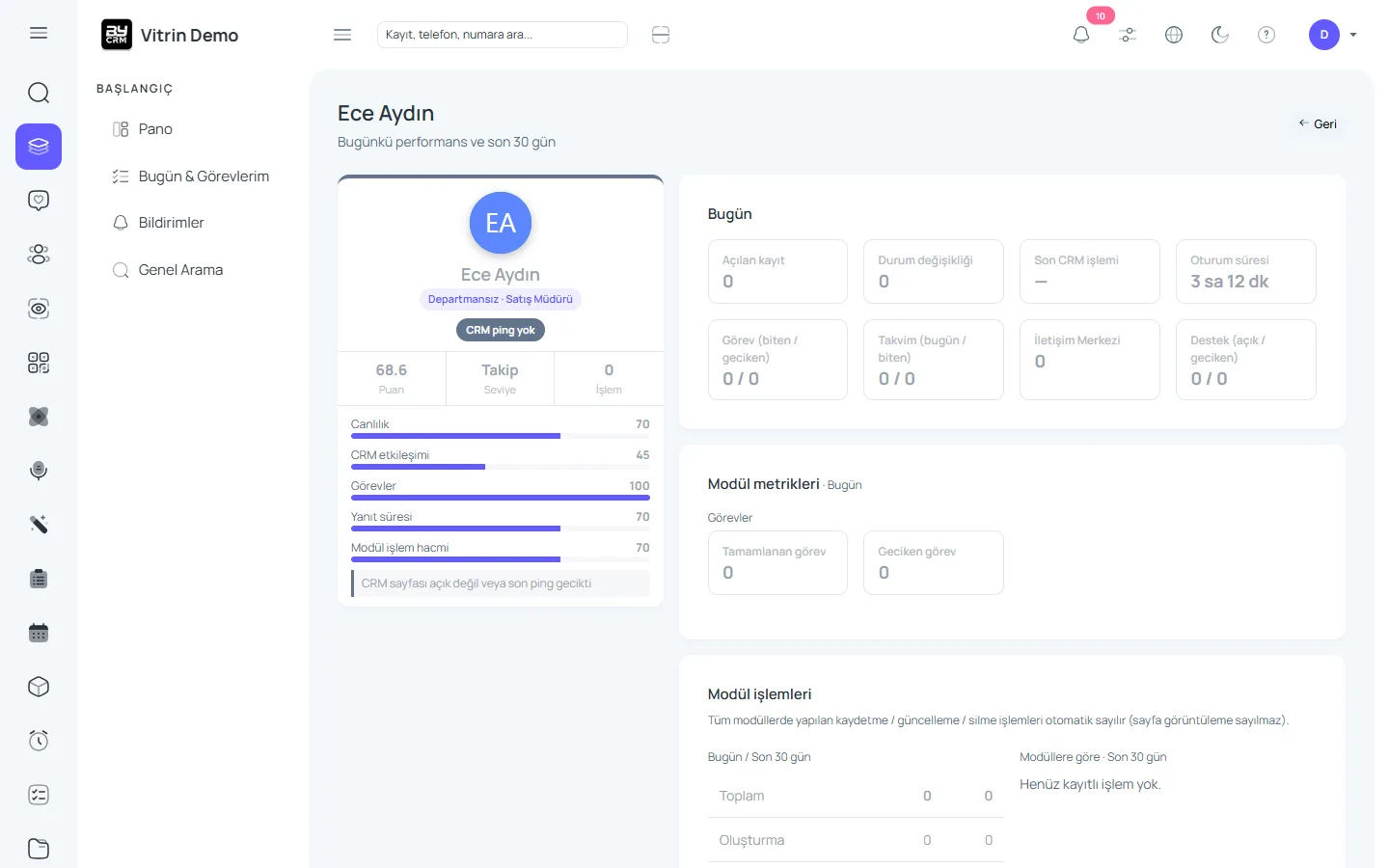
Task: Click the Son CRM işlemi card
Action: 1090,272
